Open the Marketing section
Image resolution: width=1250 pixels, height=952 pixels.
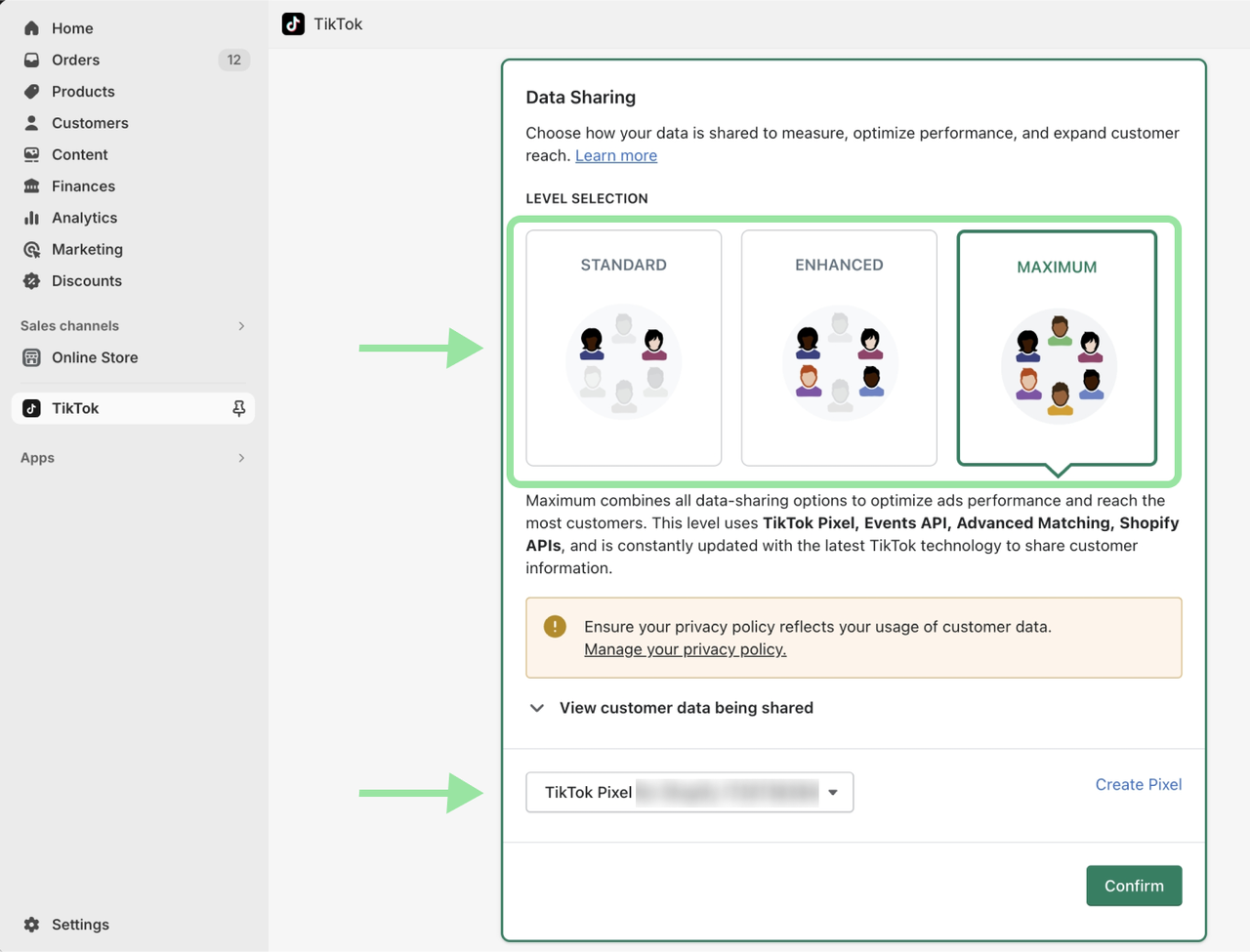[x=85, y=249]
